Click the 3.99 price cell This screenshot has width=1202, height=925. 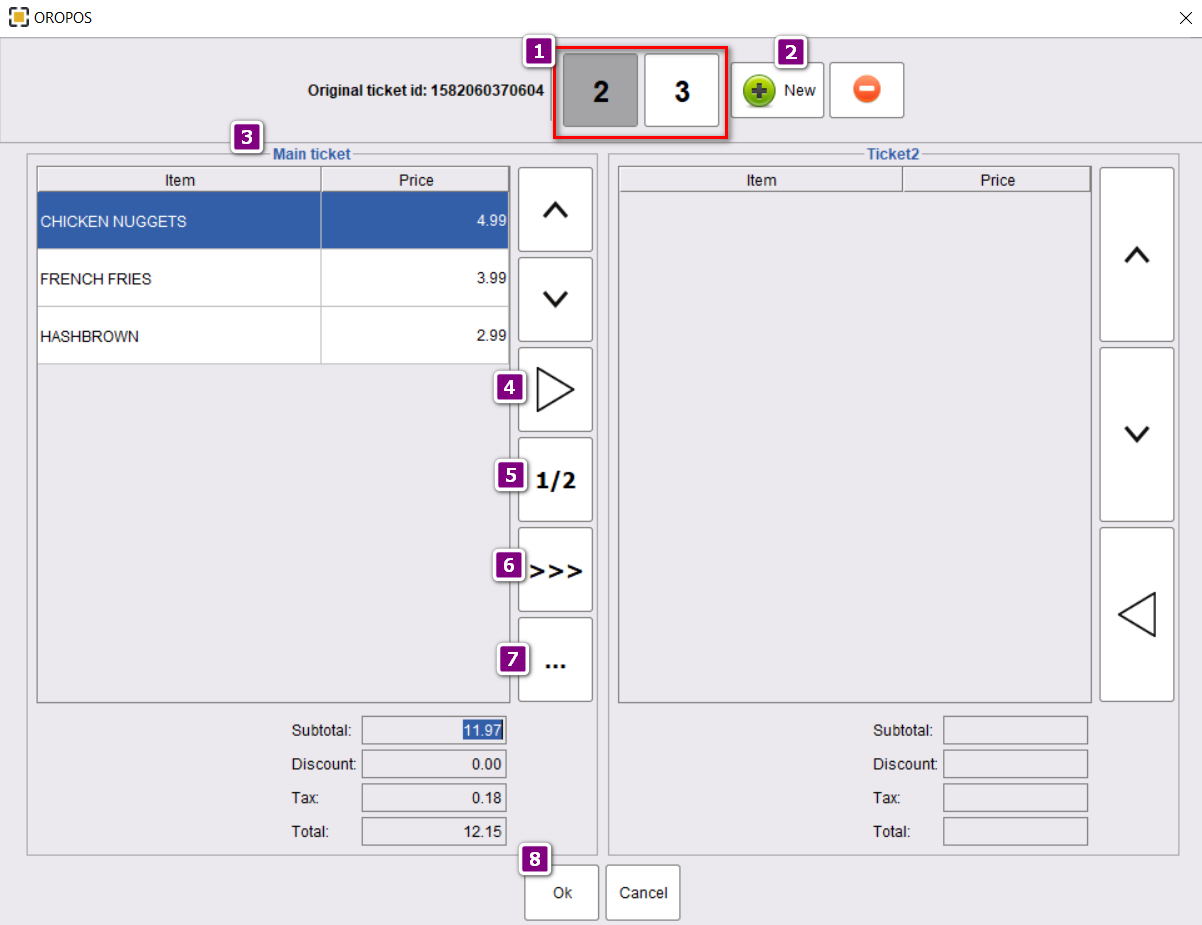pos(415,278)
